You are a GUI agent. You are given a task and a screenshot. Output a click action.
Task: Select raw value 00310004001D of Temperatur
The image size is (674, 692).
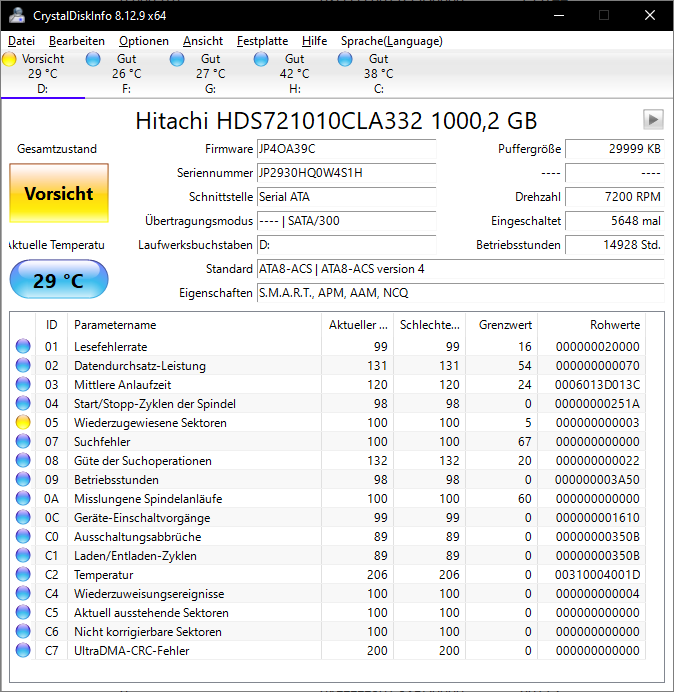click(x=597, y=574)
